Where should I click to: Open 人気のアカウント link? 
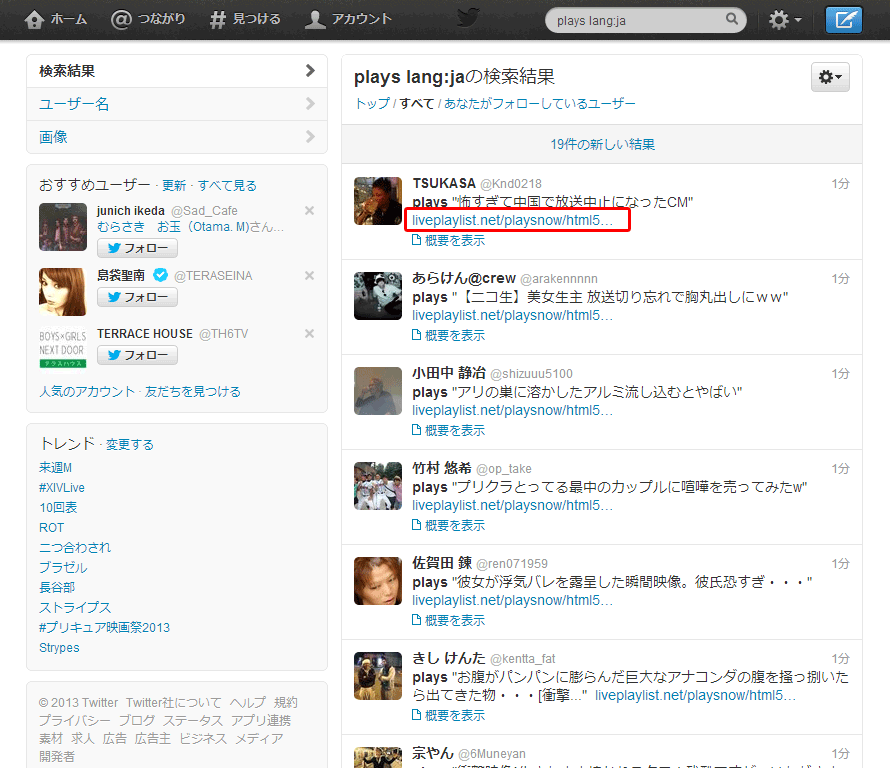87,392
